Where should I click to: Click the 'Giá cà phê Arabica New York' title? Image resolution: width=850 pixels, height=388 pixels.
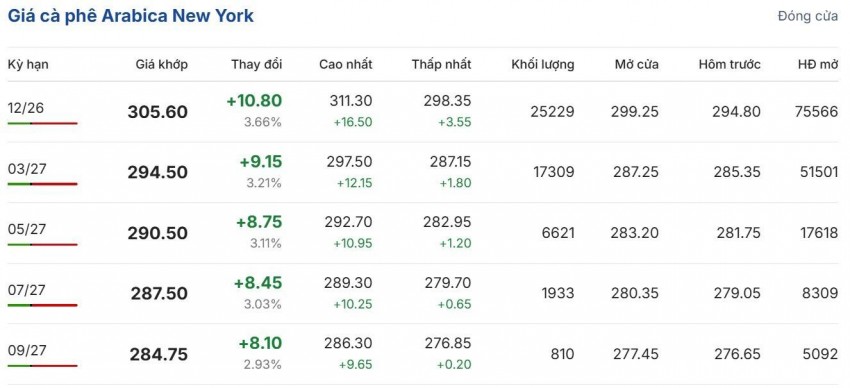click(x=131, y=16)
